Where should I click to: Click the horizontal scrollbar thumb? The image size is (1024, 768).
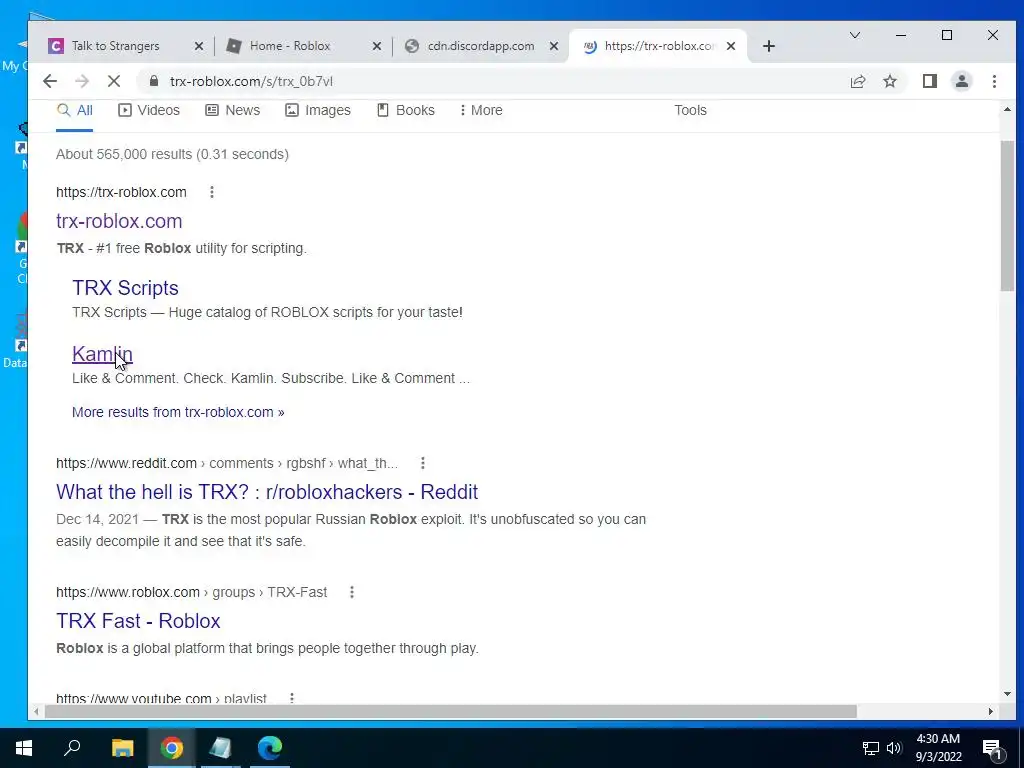tap(451, 711)
